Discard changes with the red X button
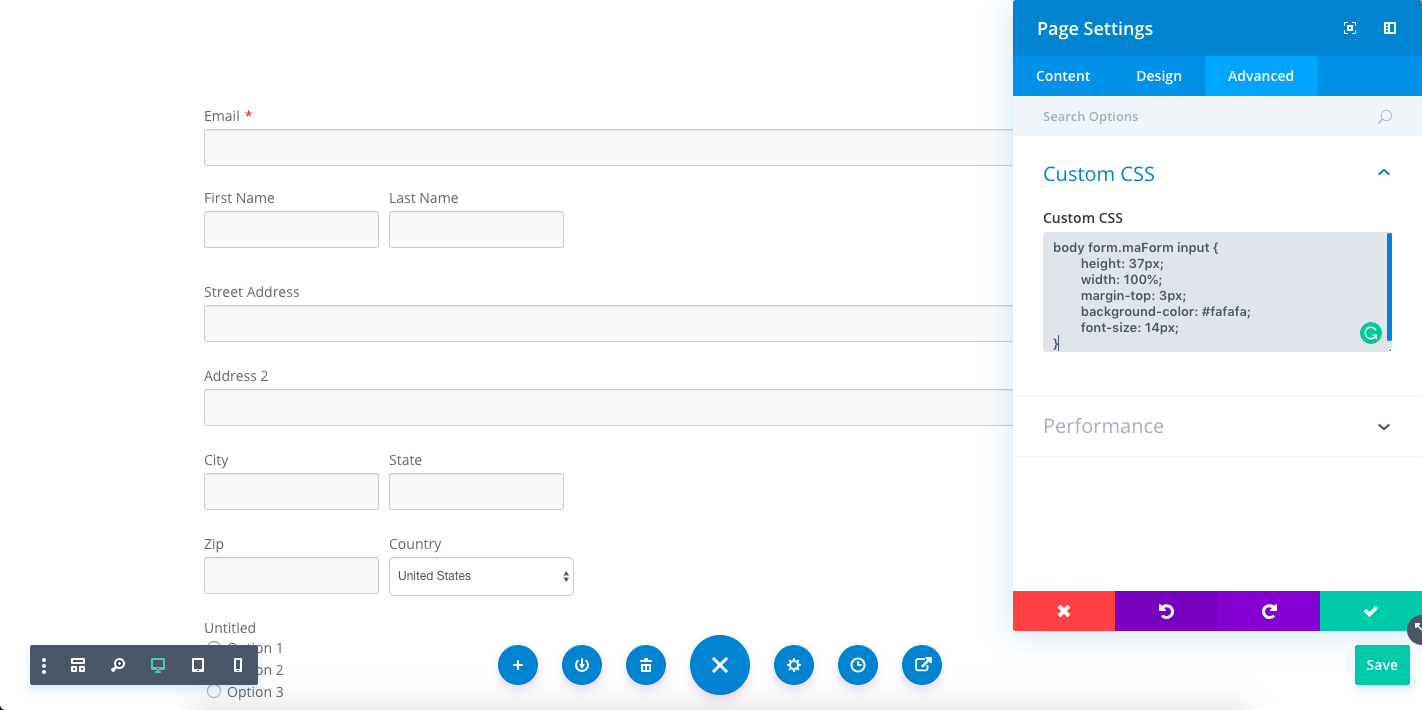The height and width of the screenshot is (710, 1422). [1064, 611]
